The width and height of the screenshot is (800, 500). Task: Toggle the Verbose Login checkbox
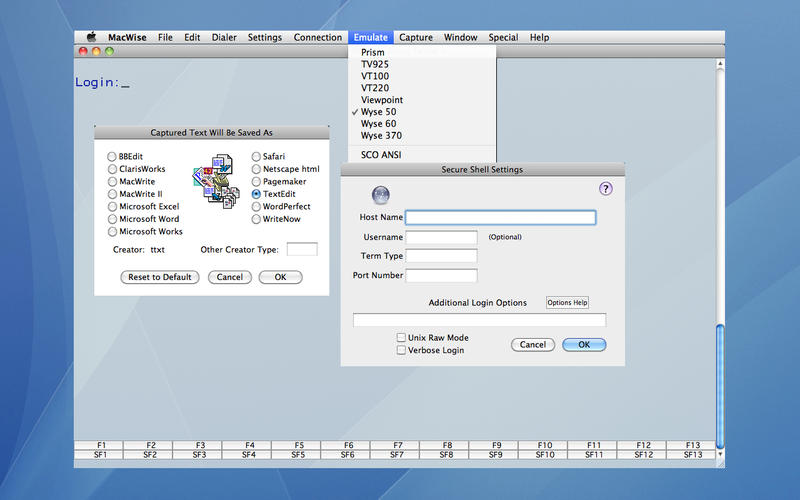(x=402, y=350)
